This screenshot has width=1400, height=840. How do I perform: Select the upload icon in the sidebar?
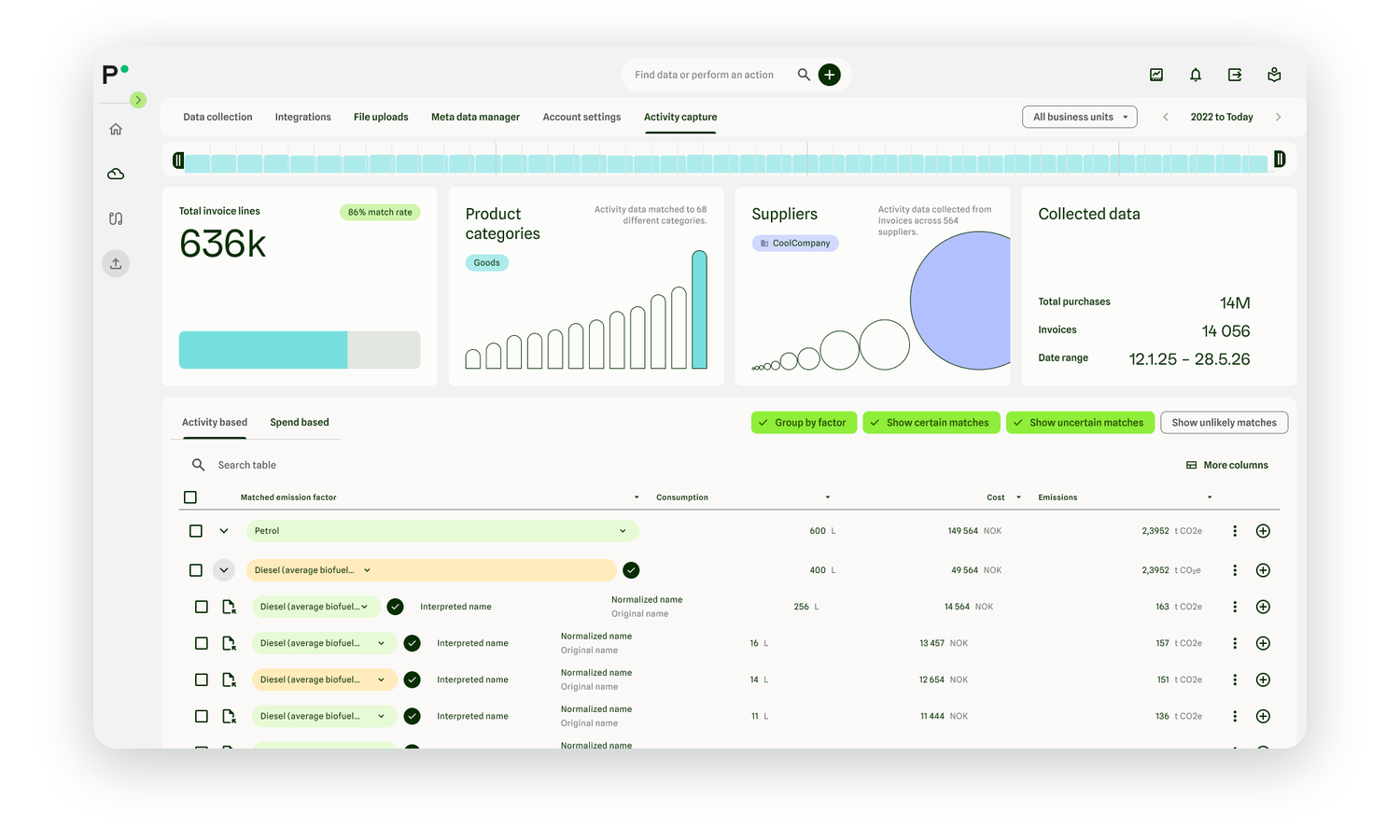[116, 263]
